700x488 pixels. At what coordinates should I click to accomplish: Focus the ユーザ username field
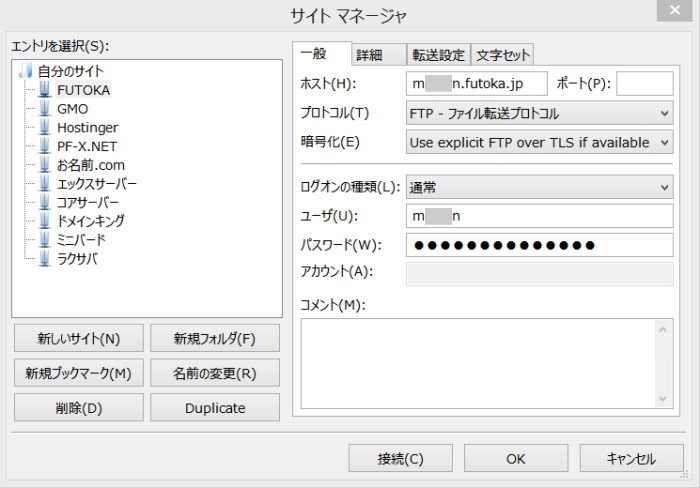click(539, 216)
